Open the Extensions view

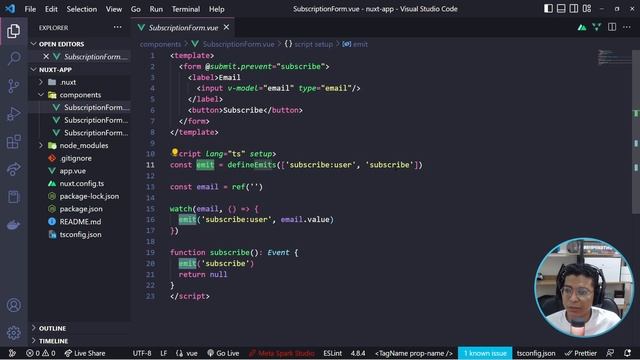pos(13,142)
